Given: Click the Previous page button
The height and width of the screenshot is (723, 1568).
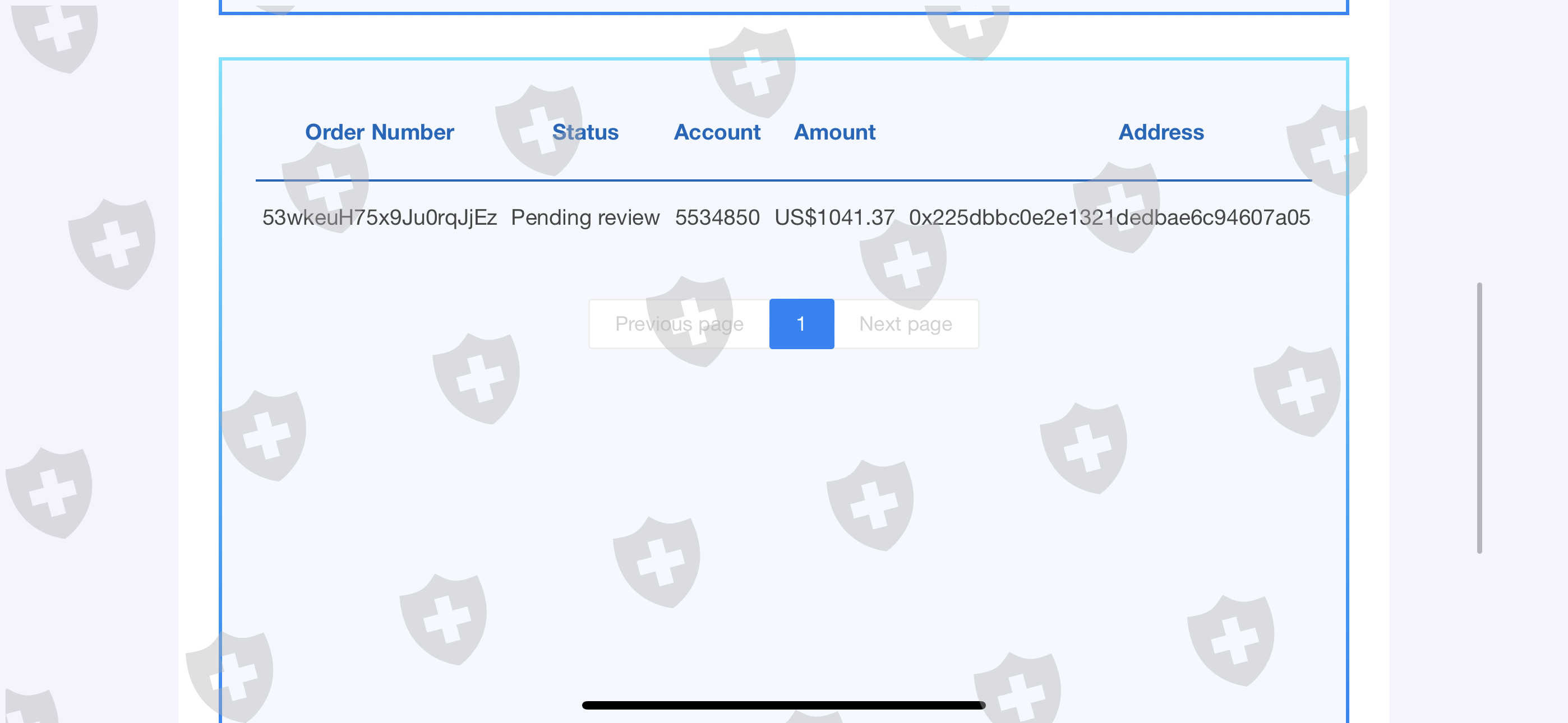Looking at the screenshot, I should pyautogui.click(x=679, y=324).
